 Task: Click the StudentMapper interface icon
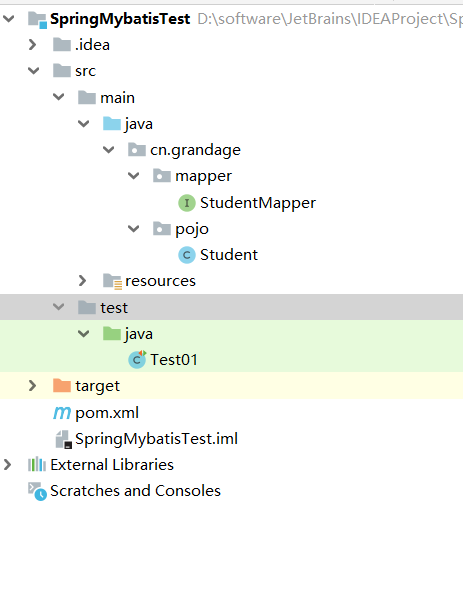[x=187, y=203]
